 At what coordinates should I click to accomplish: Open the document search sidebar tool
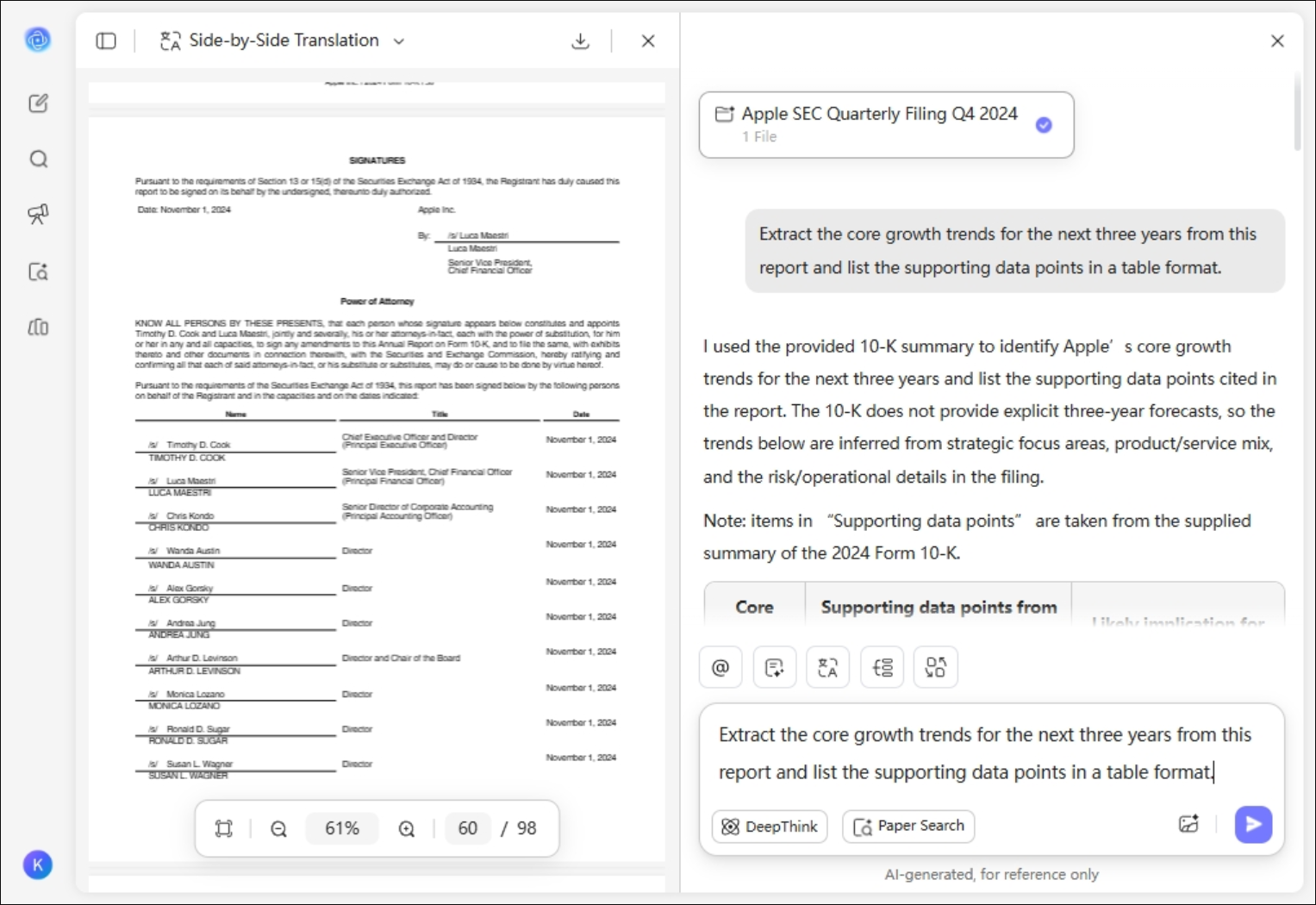38,271
